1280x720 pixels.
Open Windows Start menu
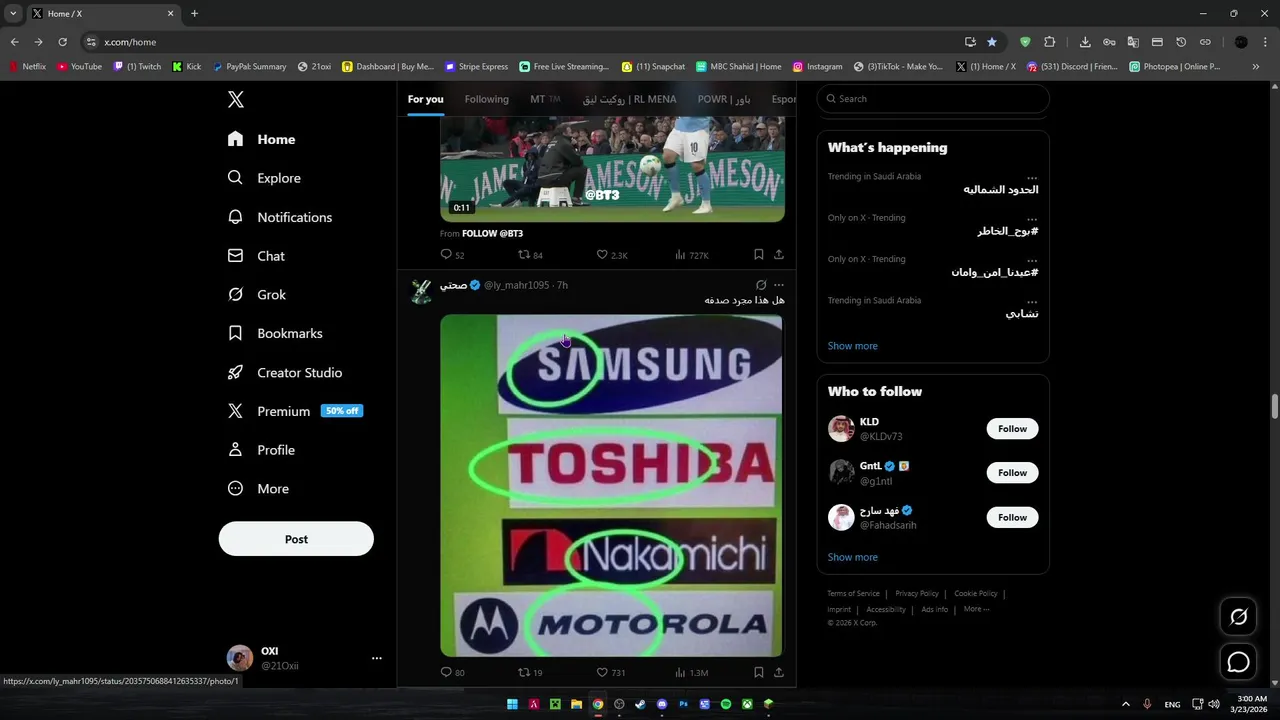(x=512, y=704)
